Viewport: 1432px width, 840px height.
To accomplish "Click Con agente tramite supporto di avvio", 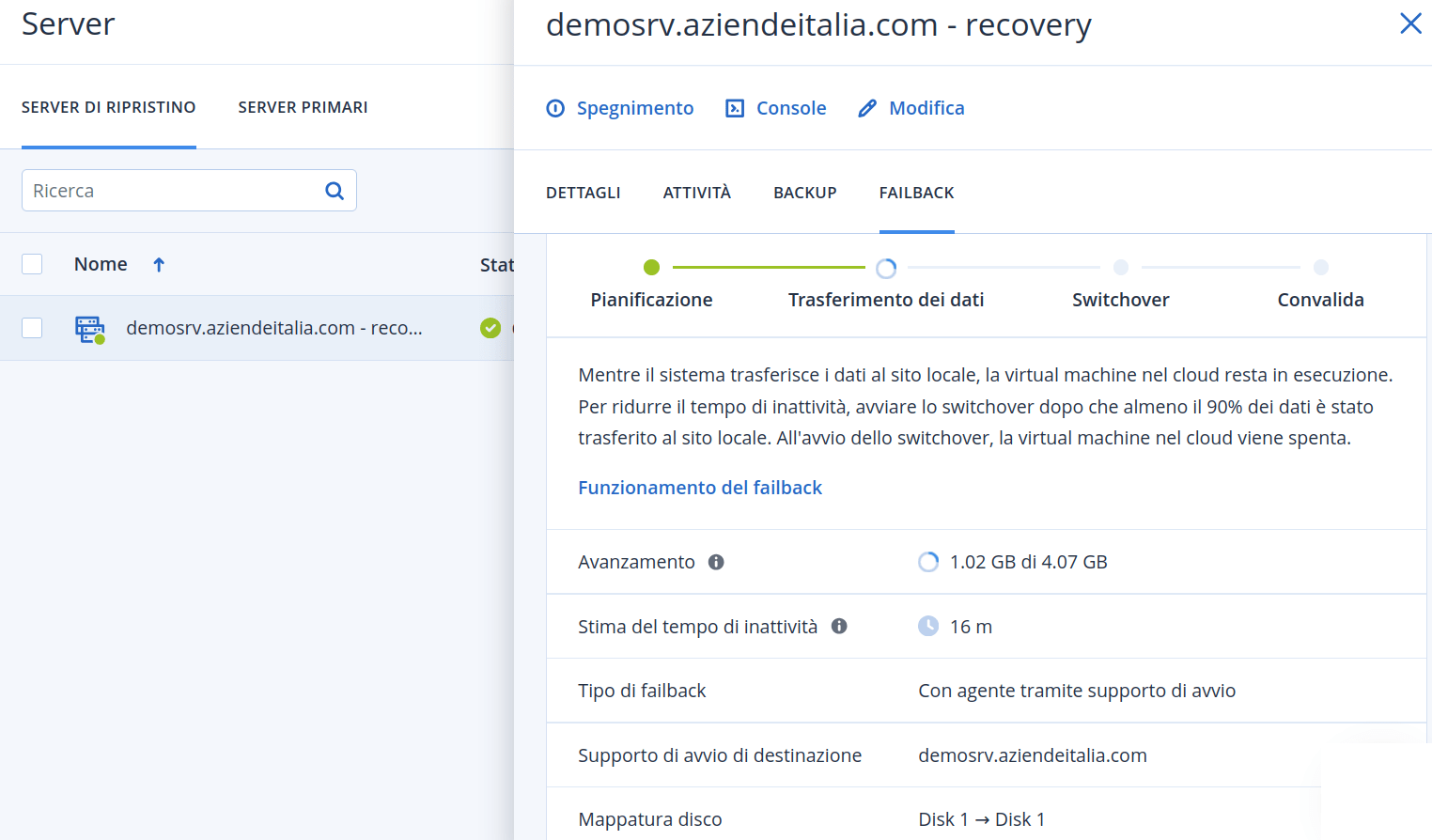I will [1077, 691].
